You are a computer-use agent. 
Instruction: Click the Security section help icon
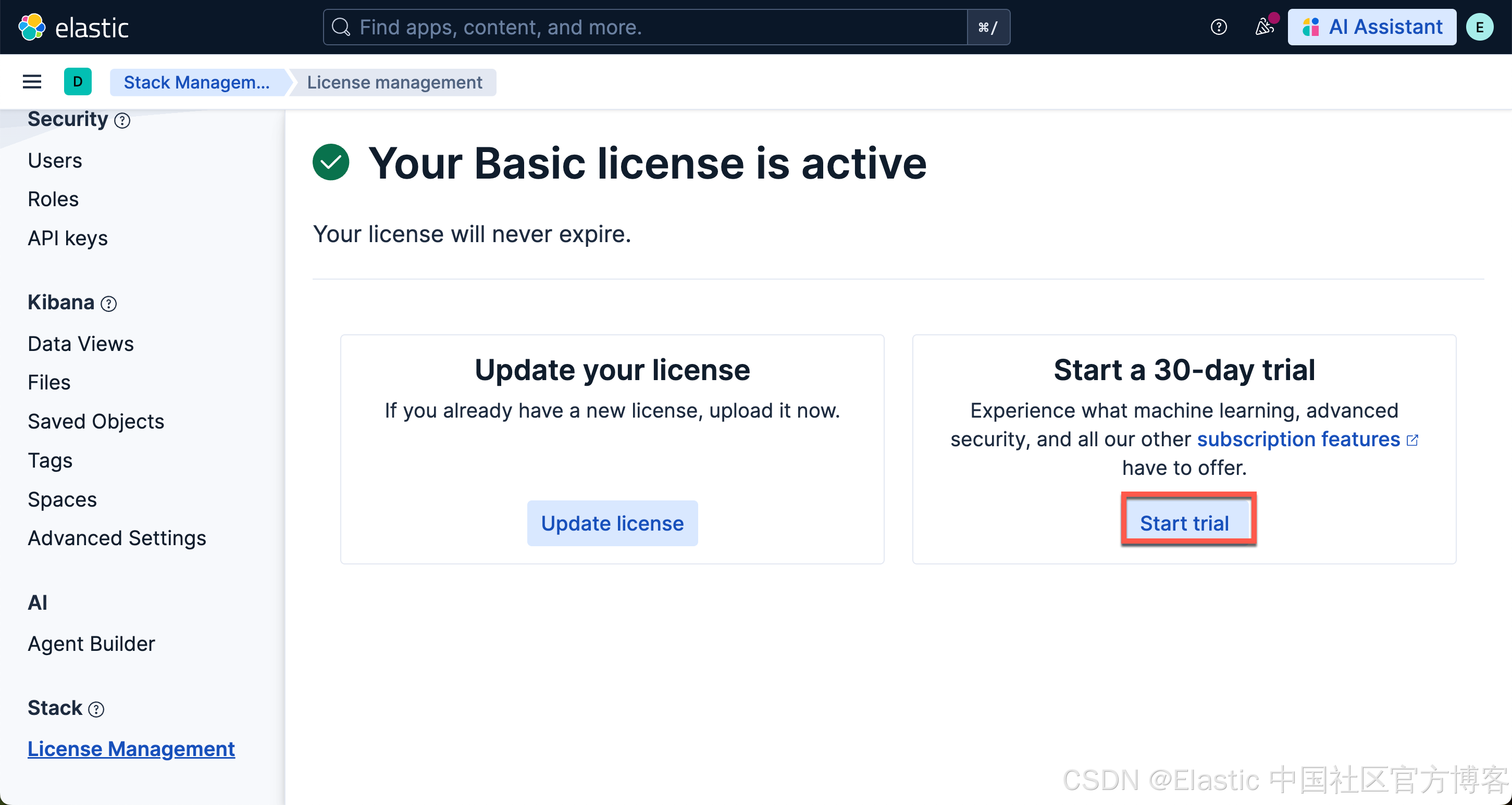(122, 121)
